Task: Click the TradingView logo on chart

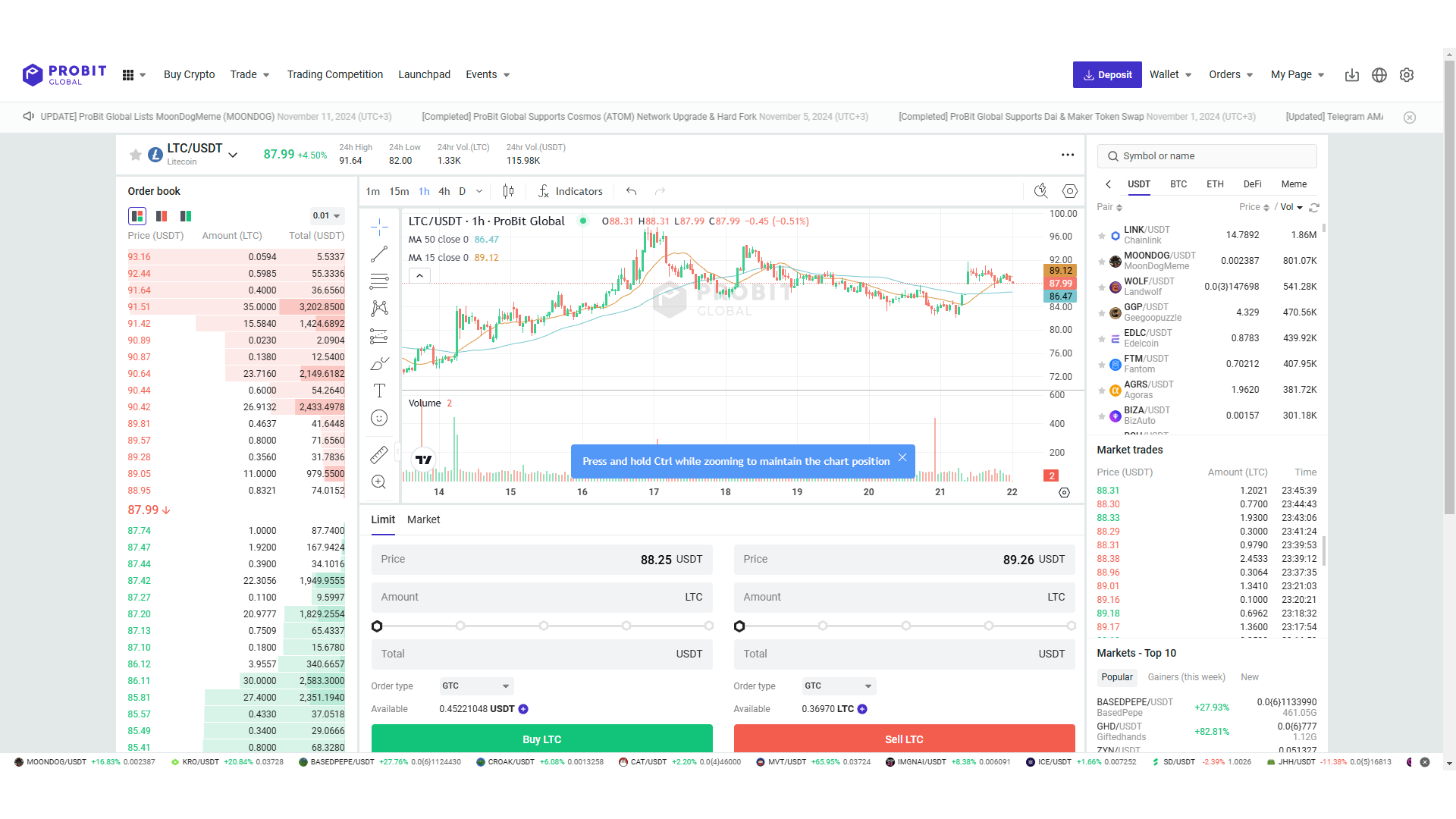Action: tap(424, 460)
